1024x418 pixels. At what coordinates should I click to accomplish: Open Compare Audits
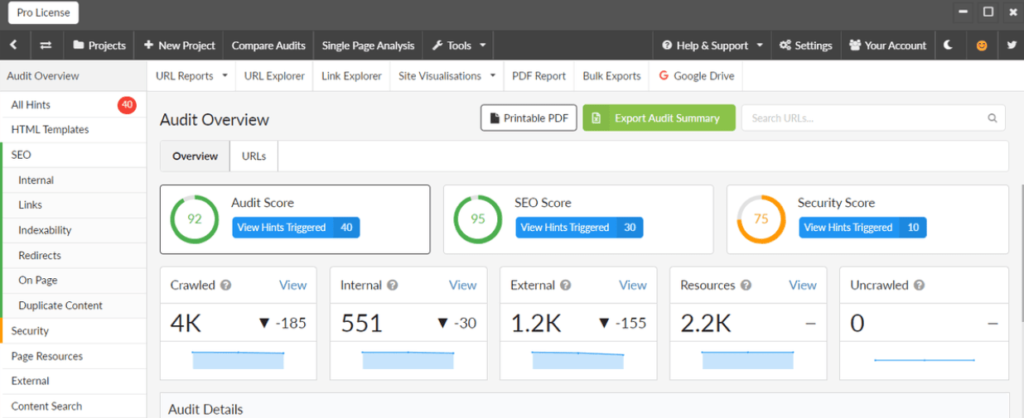tap(268, 45)
